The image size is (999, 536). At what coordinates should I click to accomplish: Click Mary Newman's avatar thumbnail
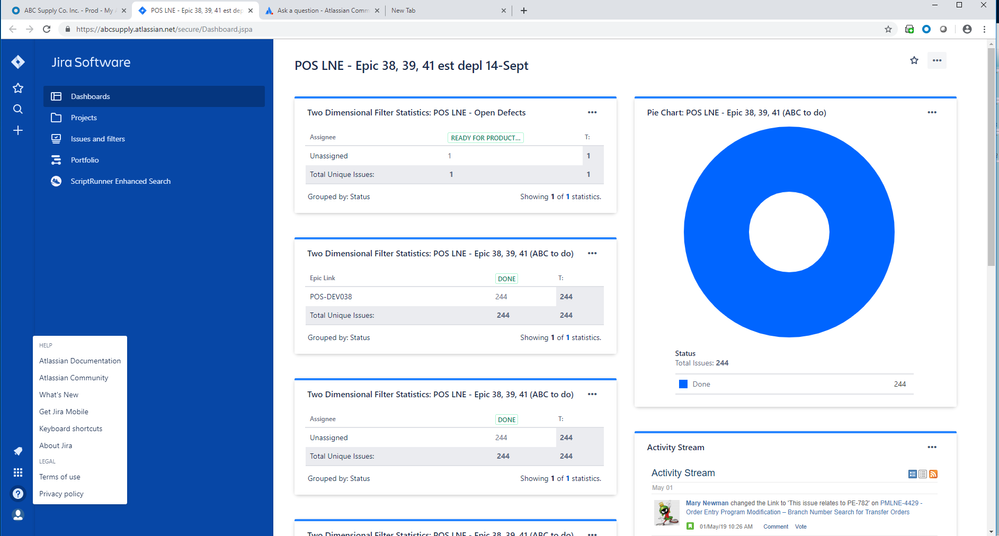click(x=666, y=513)
